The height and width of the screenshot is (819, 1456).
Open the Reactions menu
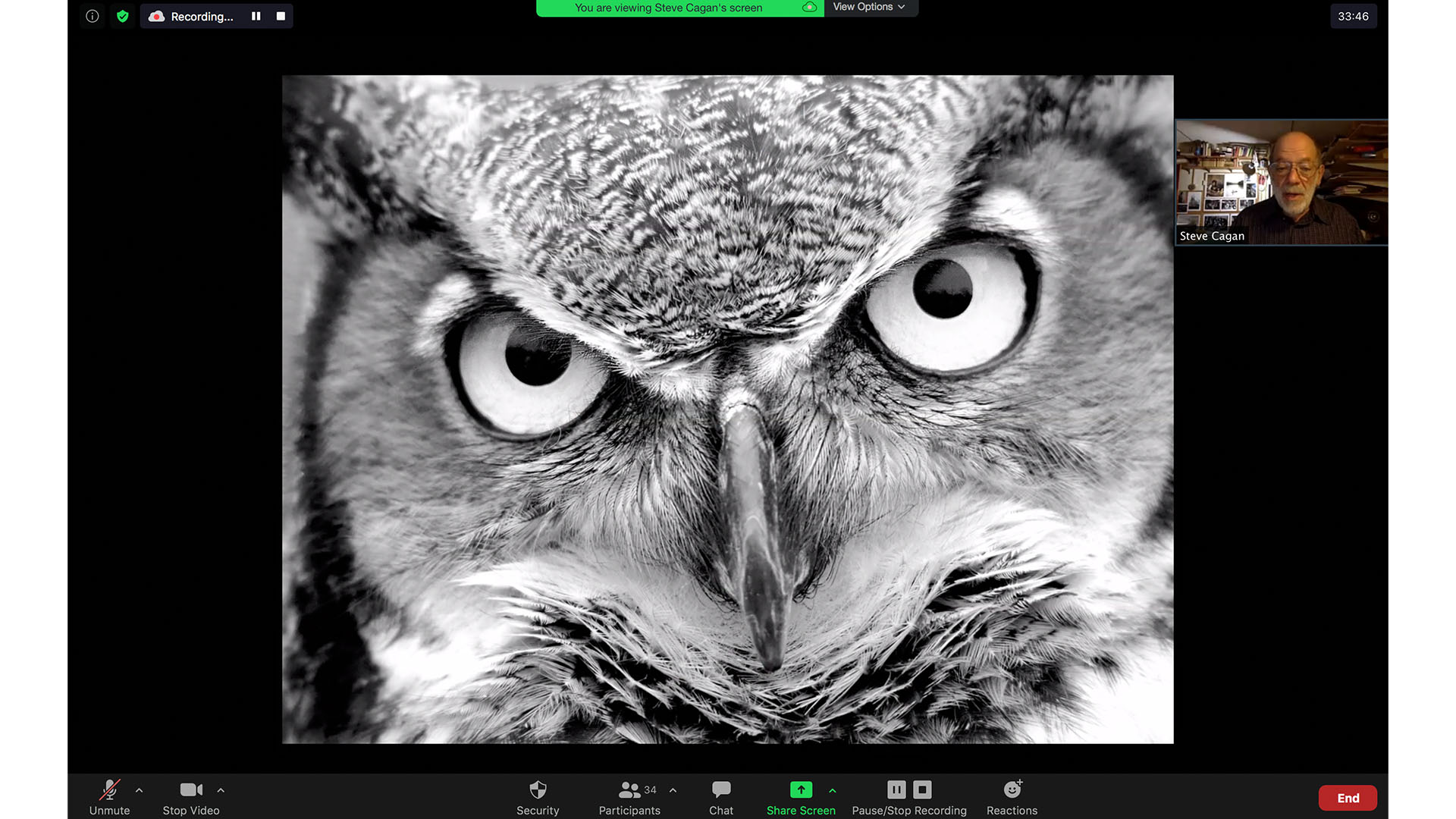pyautogui.click(x=1012, y=797)
